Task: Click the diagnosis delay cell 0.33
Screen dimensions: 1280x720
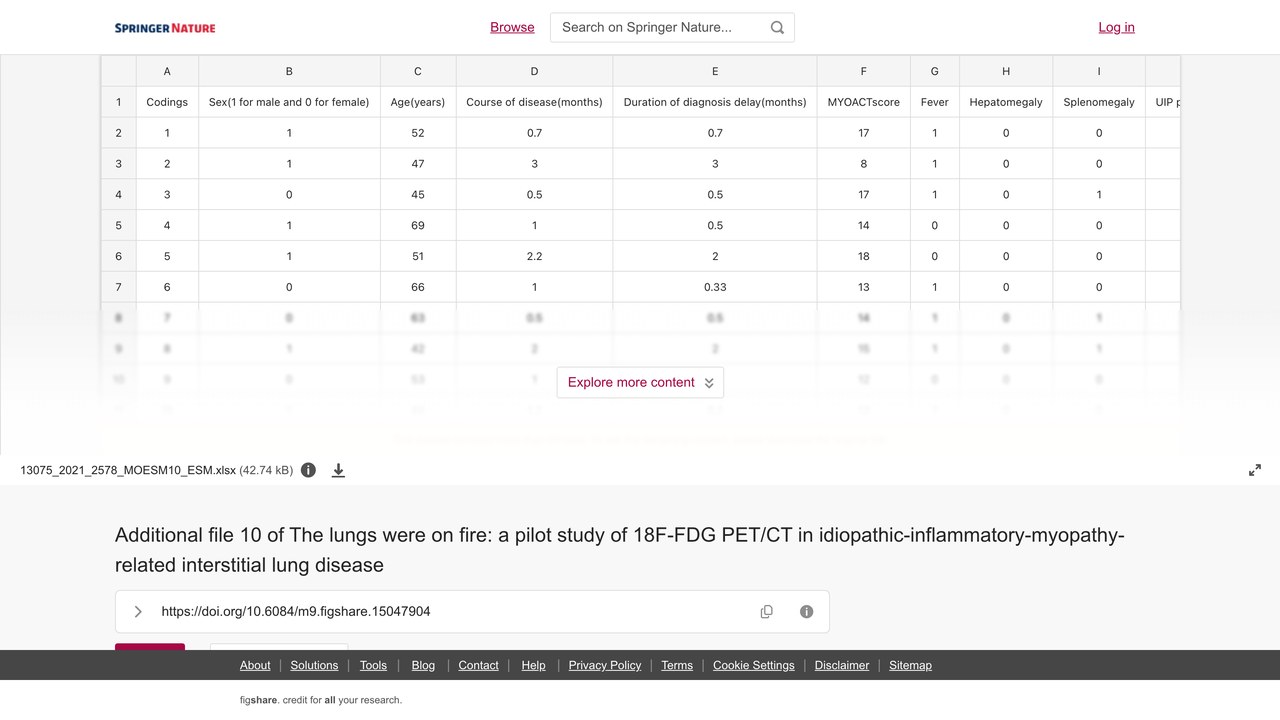Action: point(715,287)
